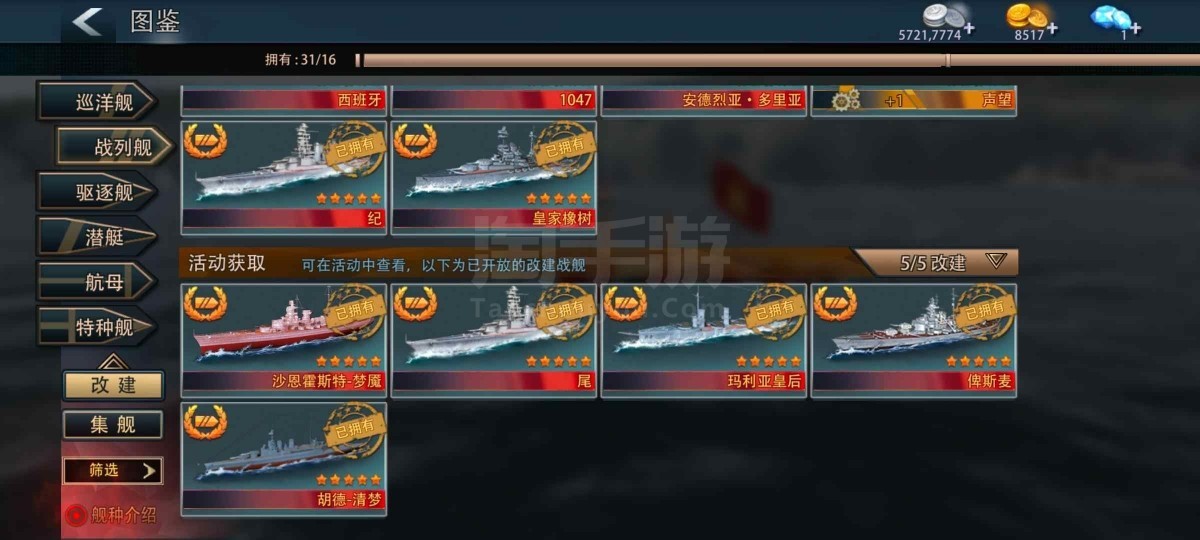Collapse the 5/5 改建 section arrow
The width and height of the screenshot is (1200, 540).
tap(995, 262)
